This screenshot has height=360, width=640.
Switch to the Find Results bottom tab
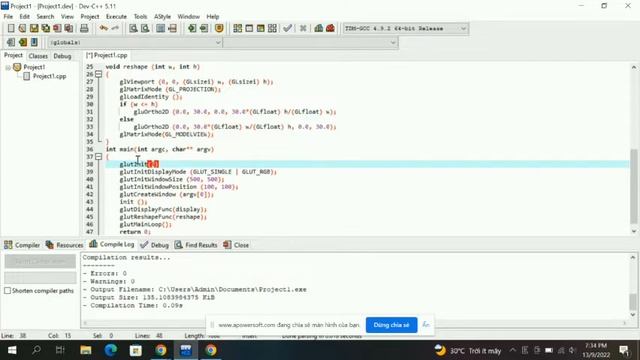(196, 245)
